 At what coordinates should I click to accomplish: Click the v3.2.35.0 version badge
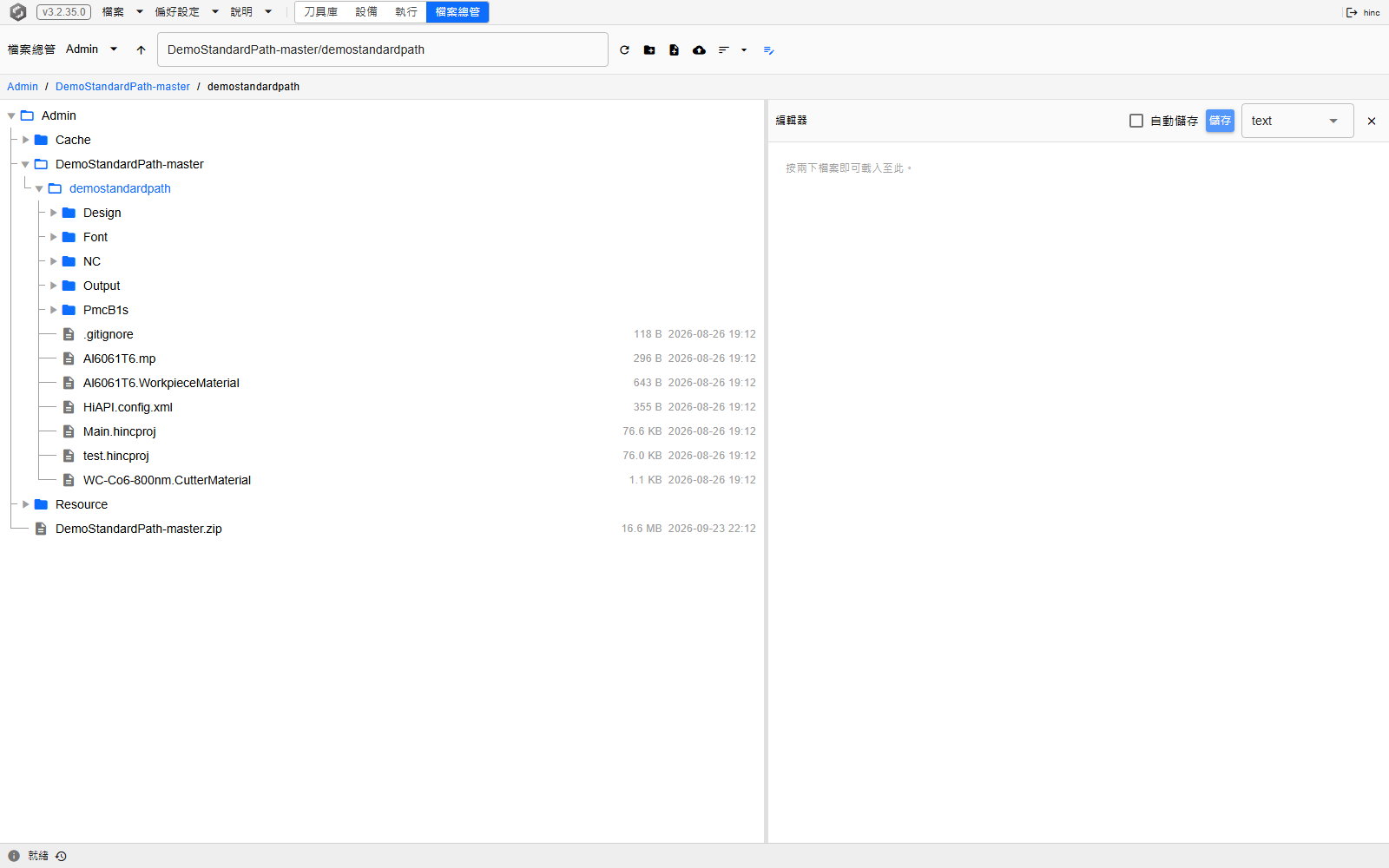coord(64,12)
